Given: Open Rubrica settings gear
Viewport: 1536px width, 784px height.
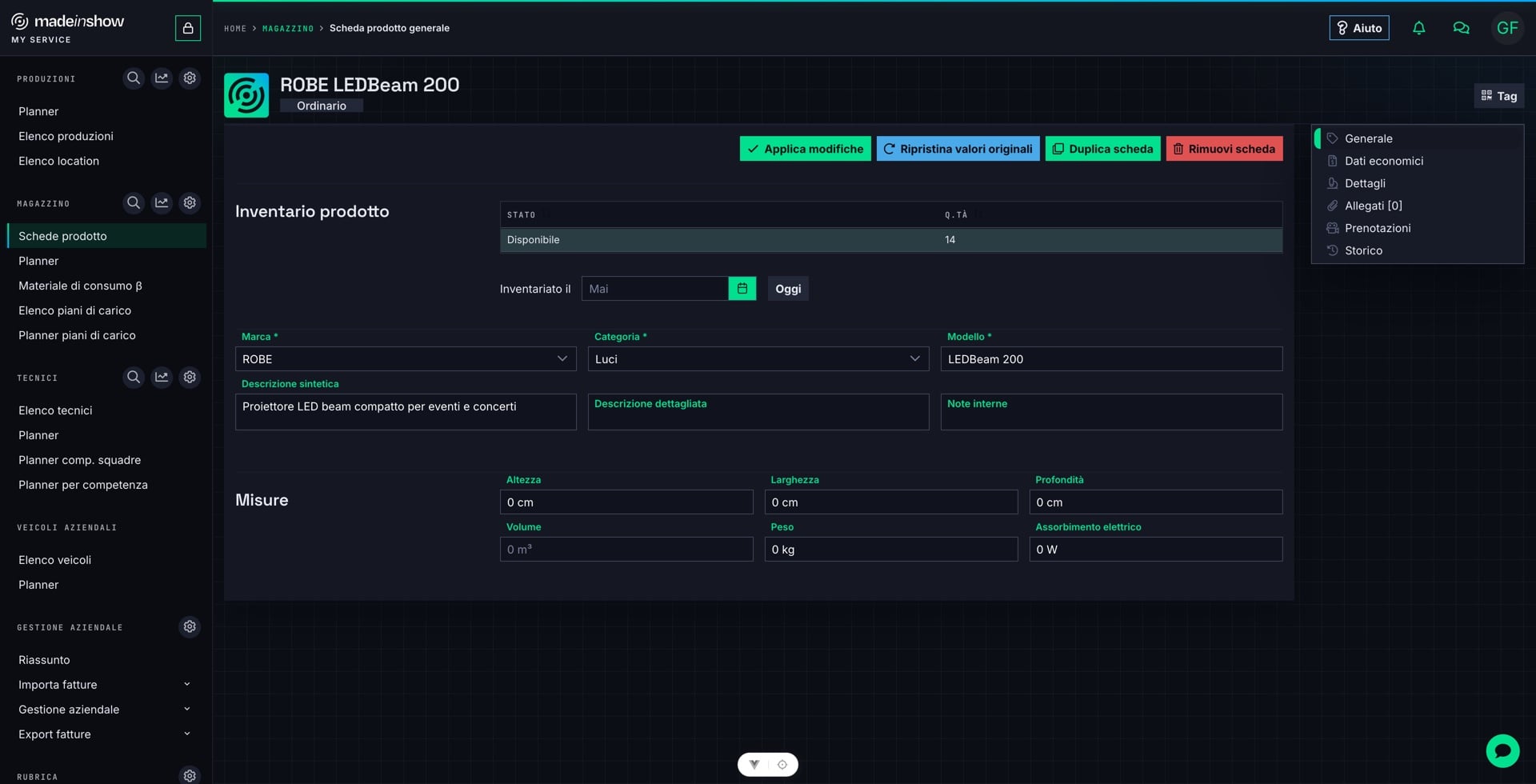Looking at the screenshot, I should click(190, 775).
